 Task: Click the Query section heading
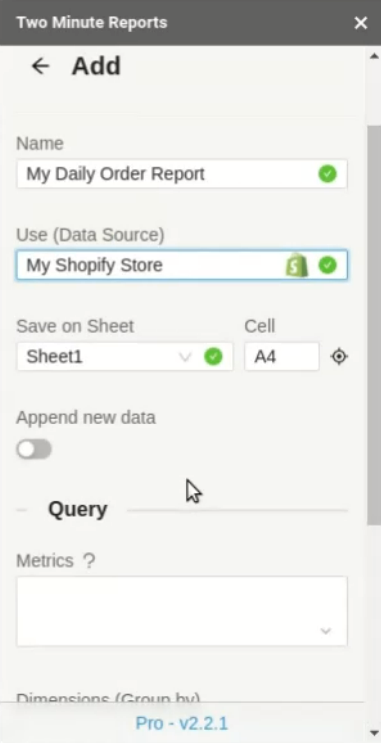click(x=78, y=509)
